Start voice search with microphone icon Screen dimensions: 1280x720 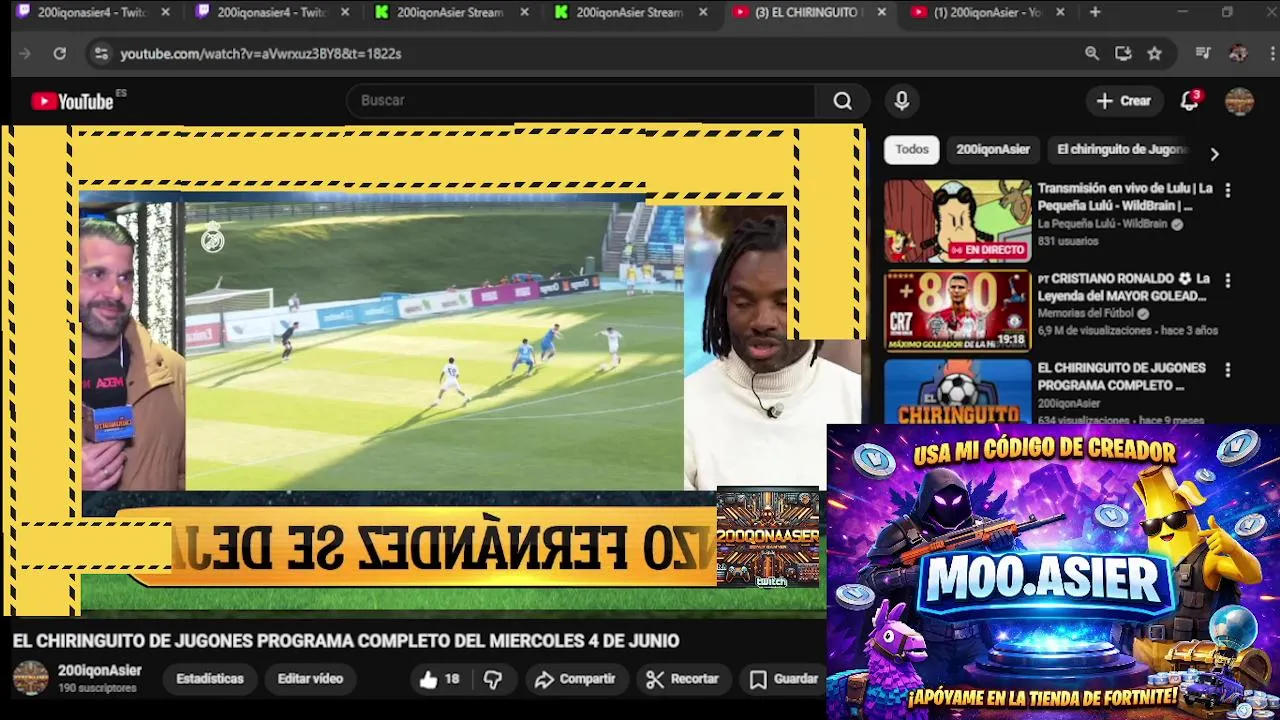[902, 100]
